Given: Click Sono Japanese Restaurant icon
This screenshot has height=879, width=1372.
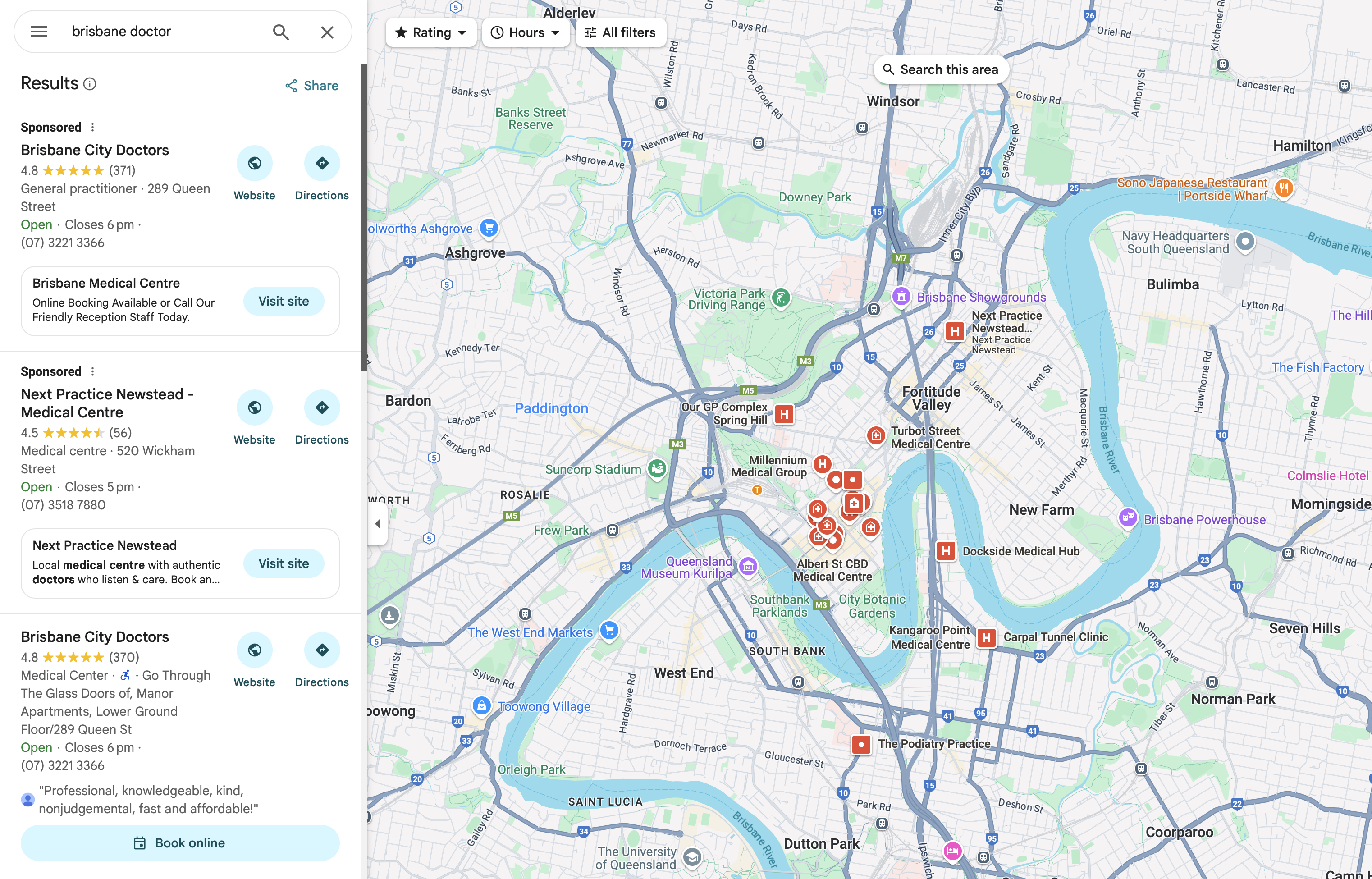Looking at the screenshot, I should [1284, 188].
